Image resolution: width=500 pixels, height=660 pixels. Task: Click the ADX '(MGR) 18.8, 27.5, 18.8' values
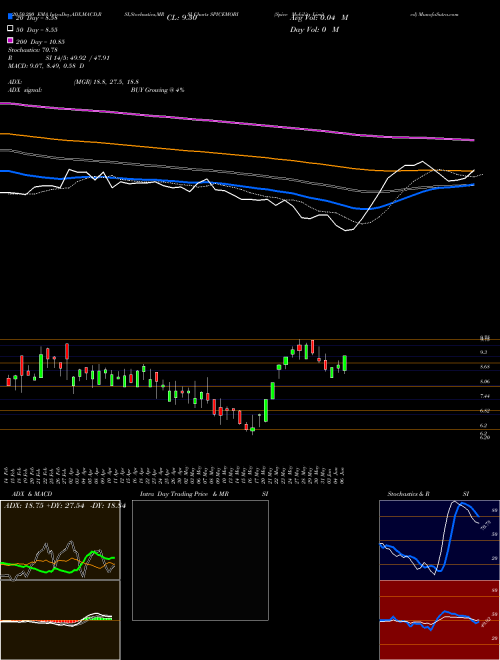point(106,82)
